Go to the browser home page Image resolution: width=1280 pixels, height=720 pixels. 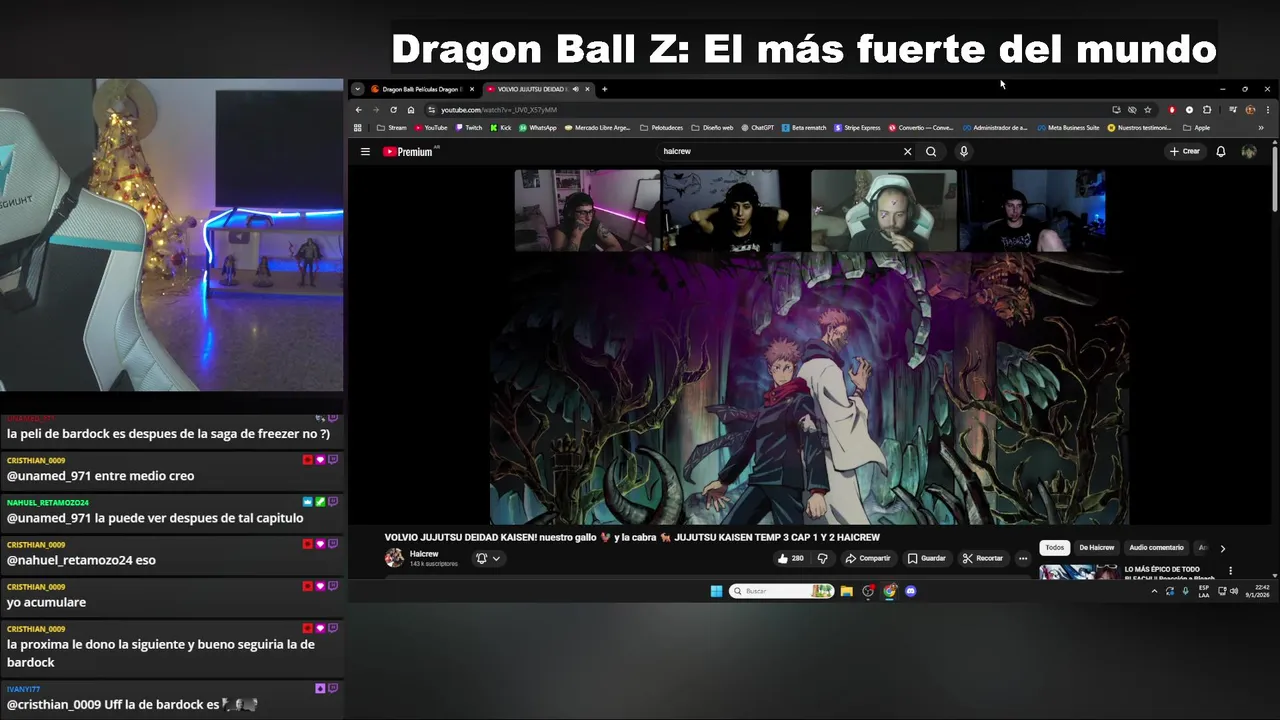(x=410, y=110)
